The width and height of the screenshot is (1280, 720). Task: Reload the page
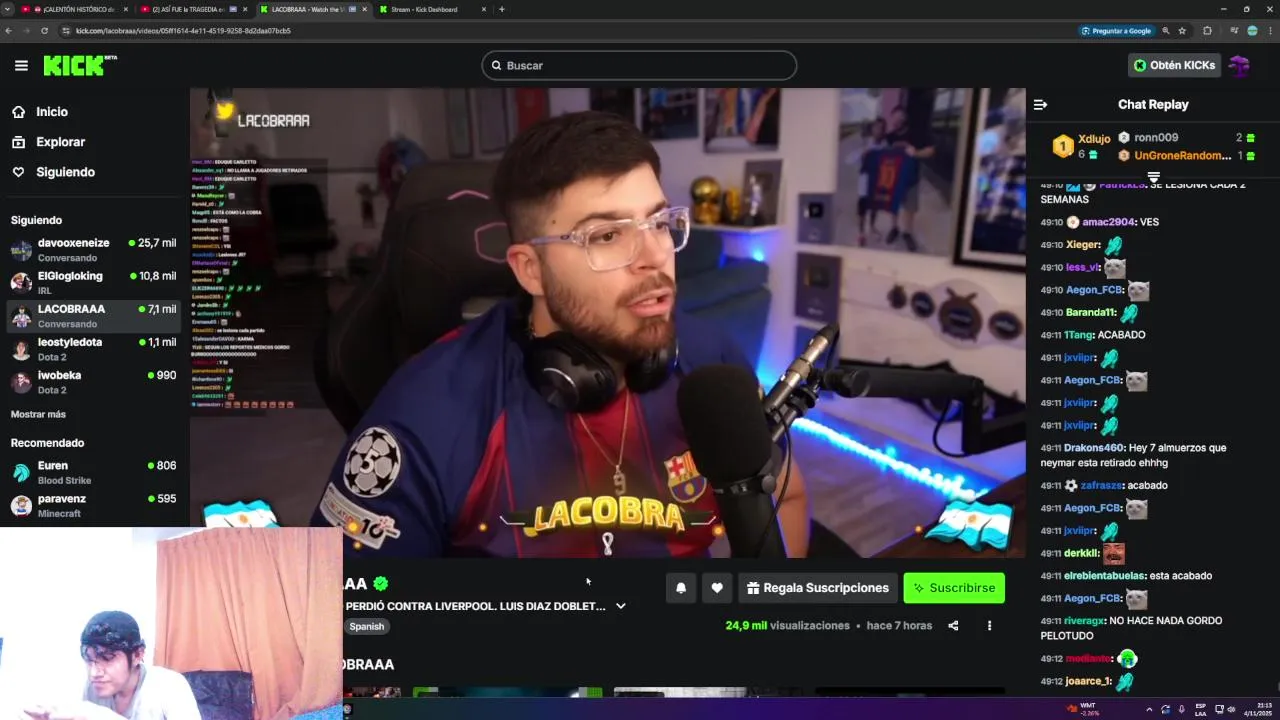(44, 31)
